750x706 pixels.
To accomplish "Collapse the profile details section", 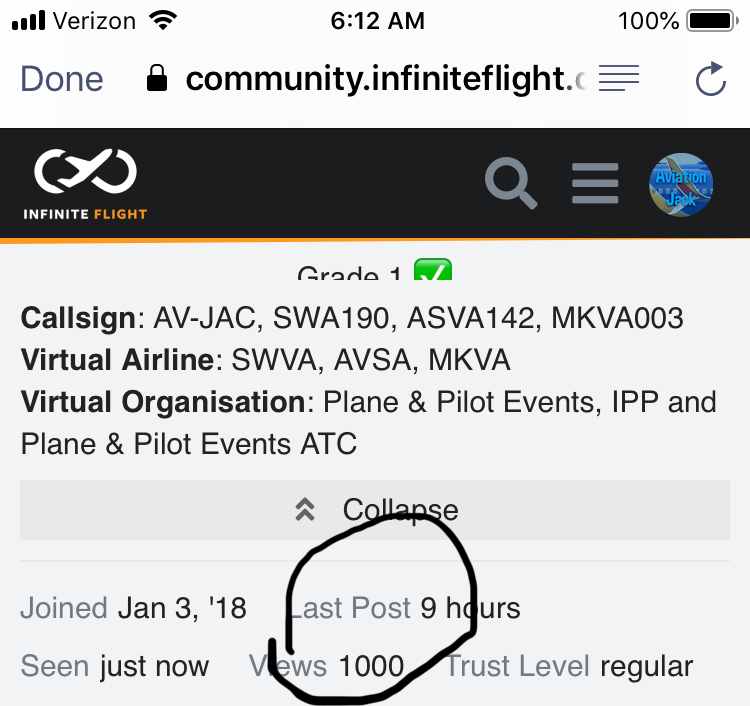I will click(375, 510).
